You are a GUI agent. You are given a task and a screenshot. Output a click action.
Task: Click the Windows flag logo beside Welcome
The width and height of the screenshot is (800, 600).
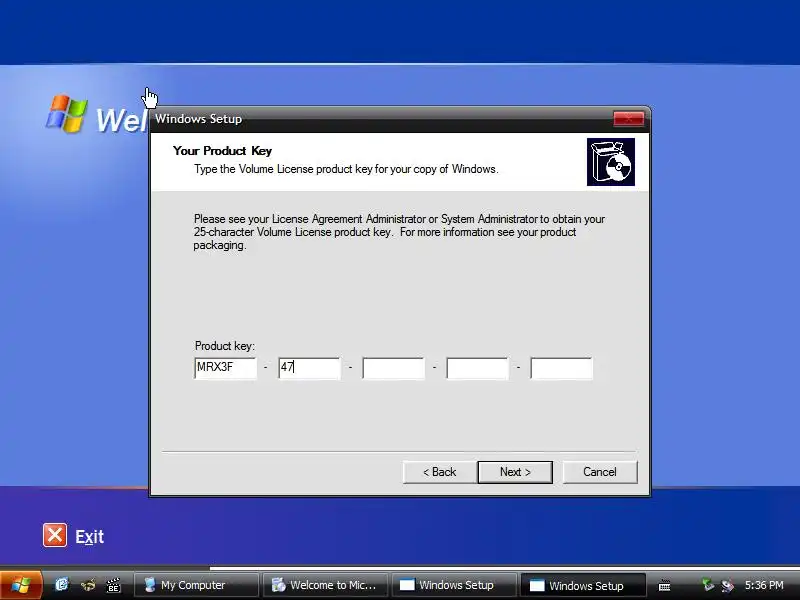point(66,113)
